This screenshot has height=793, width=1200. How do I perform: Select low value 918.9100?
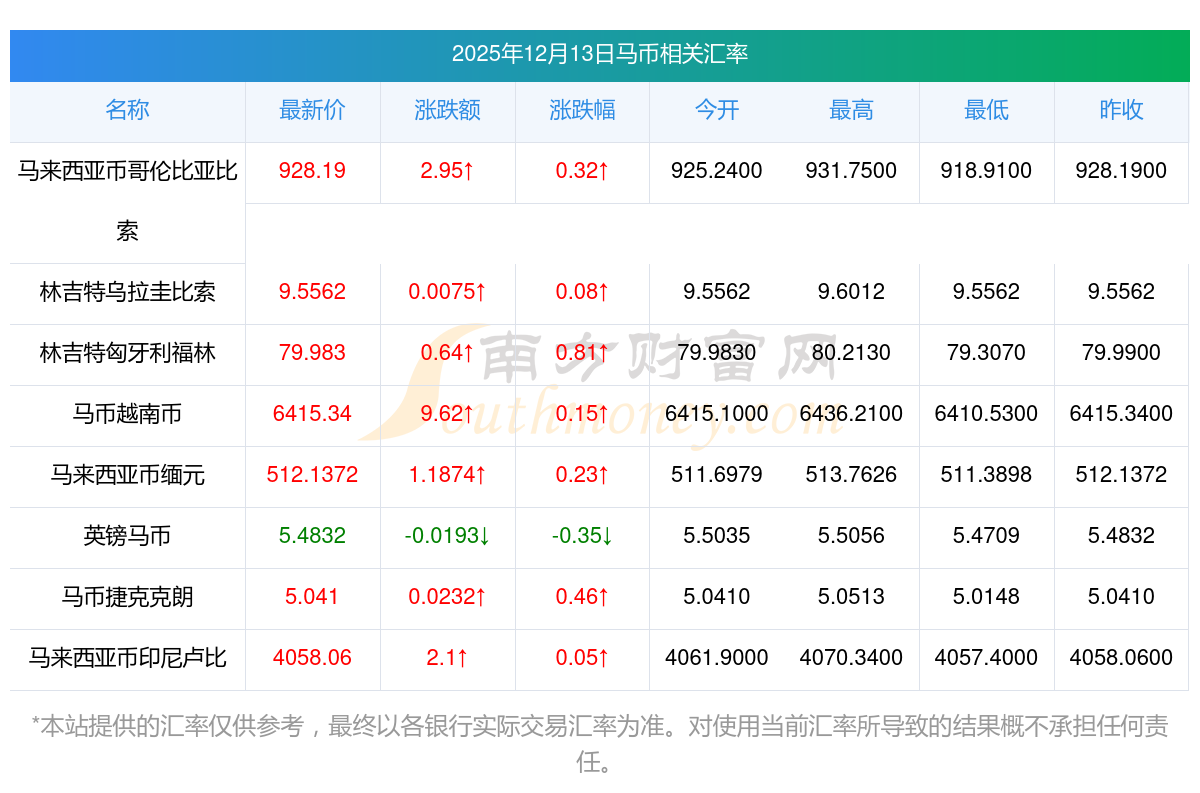point(986,171)
